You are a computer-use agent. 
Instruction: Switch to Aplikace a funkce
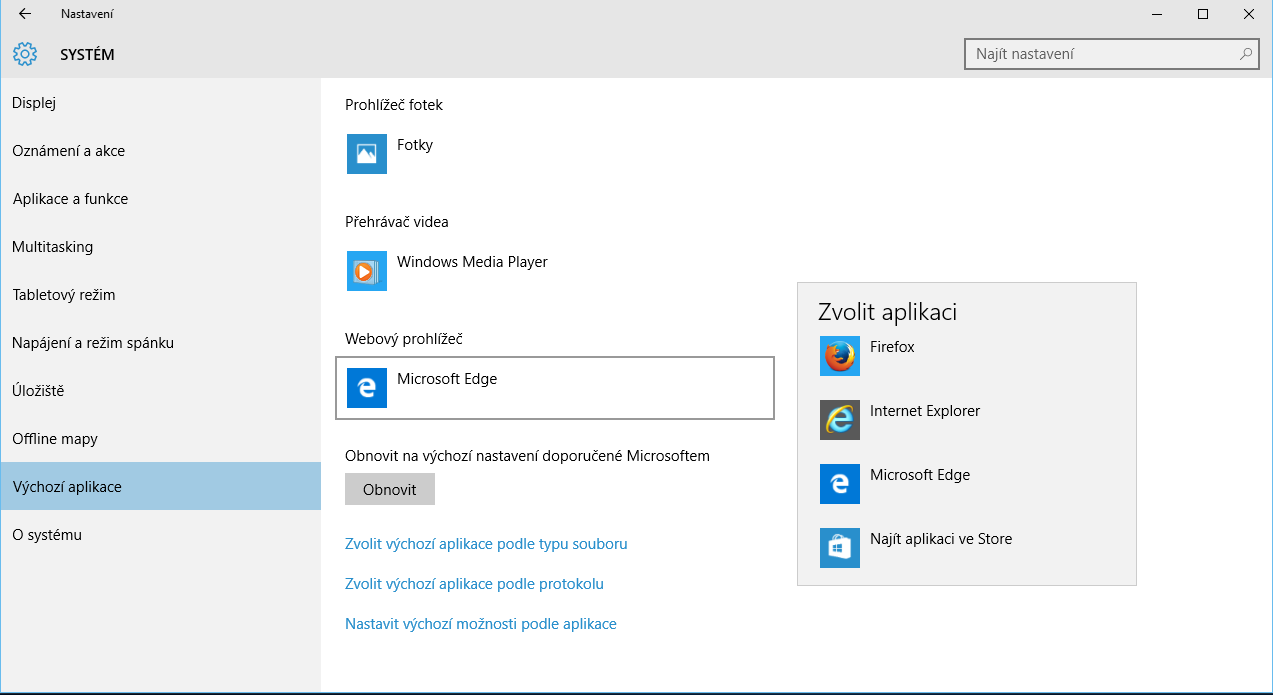pyautogui.click(x=70, y=199)
